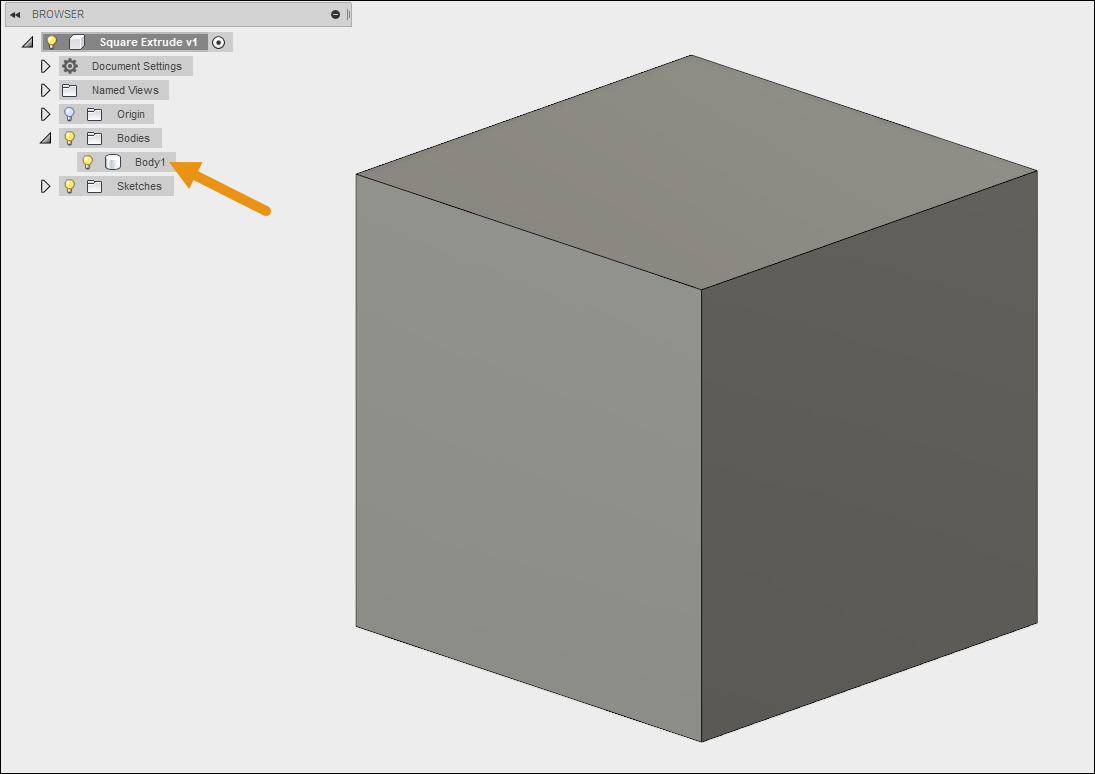
Task: Hide all Bodies via the bulb icon
Action: coord(69,138)
